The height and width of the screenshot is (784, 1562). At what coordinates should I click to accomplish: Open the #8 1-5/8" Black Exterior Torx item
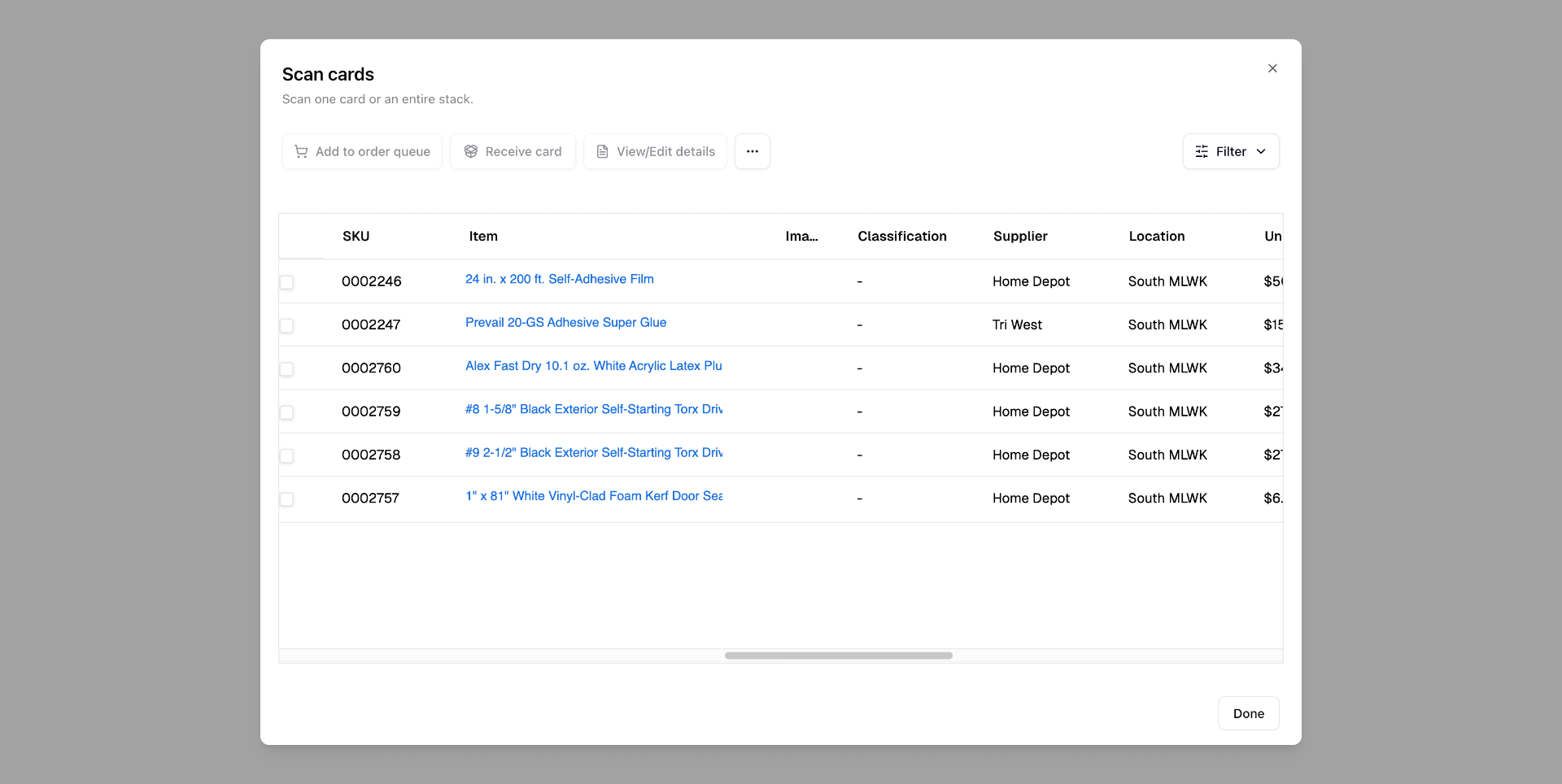pos(594,409)
